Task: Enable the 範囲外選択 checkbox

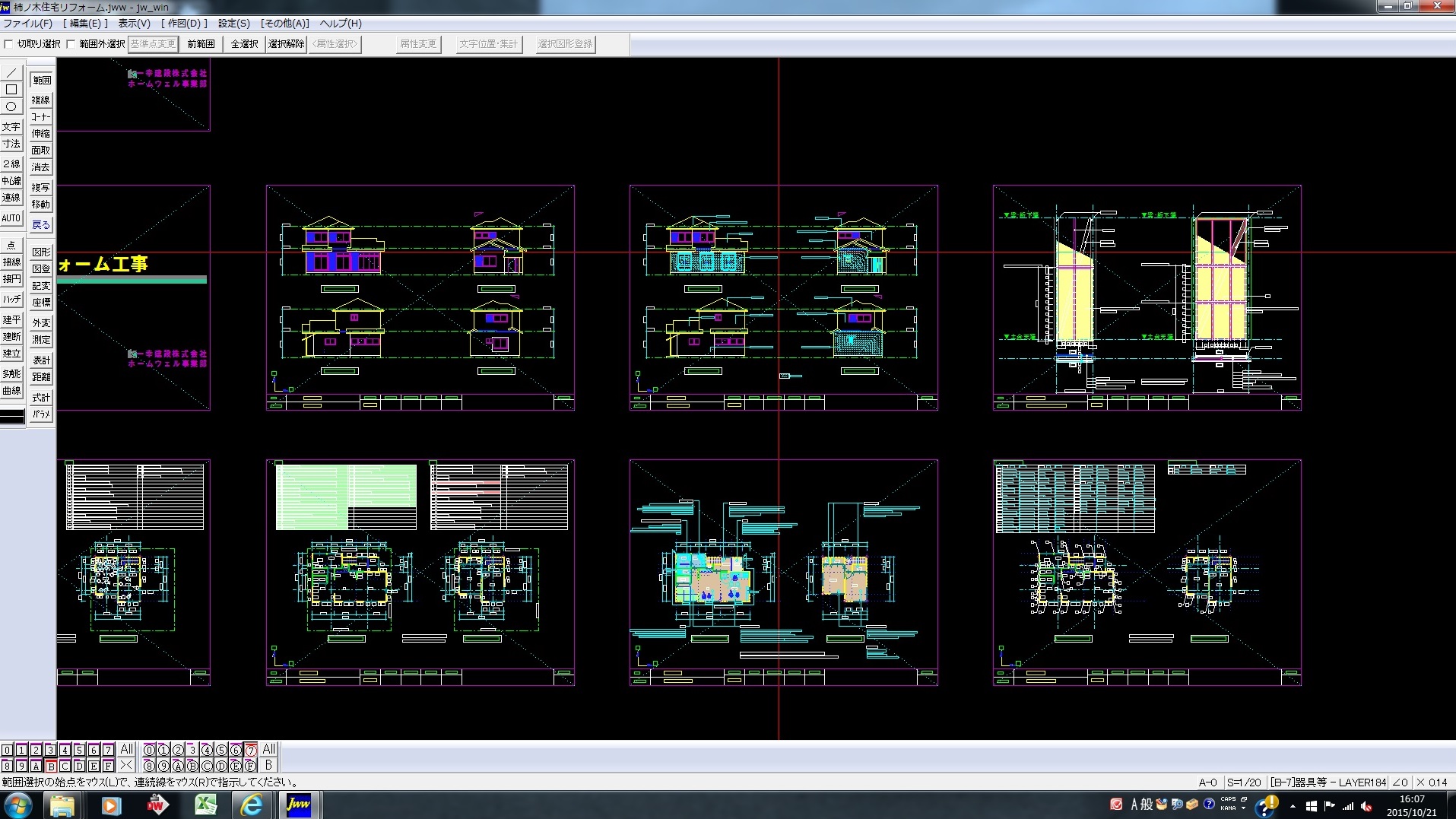Action: (x=71, y=44)
